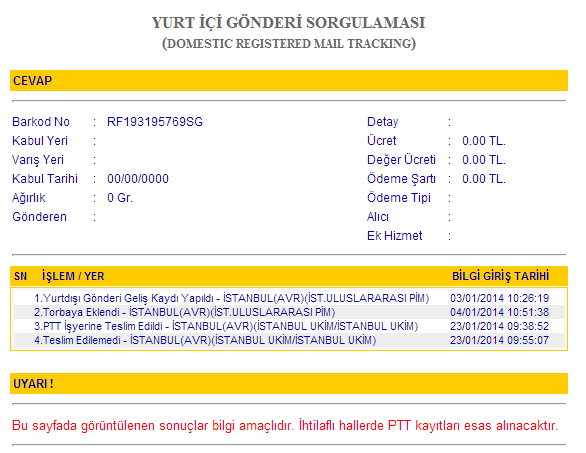The width and height of the screenshot is (586, 453).
Task: Click the İŞLEM / YER column header
Action: pos(73,276)
